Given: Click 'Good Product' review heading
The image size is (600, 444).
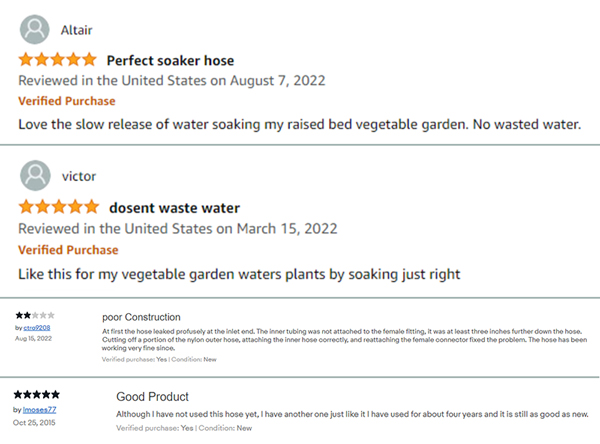Looking at the screenshot, I should pyautogui.click(x=152, y=397).
